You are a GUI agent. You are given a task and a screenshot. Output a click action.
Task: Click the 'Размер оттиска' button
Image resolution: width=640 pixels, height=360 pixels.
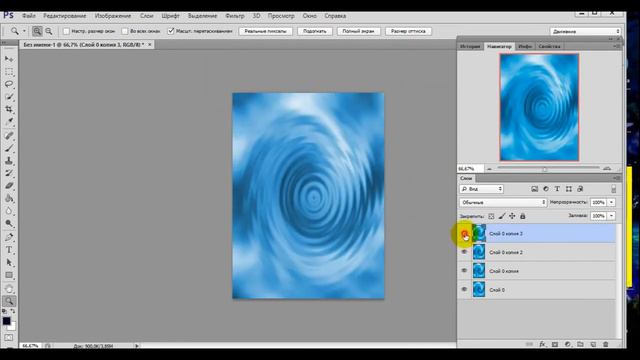pyautogui.click(x=408, y=31)
